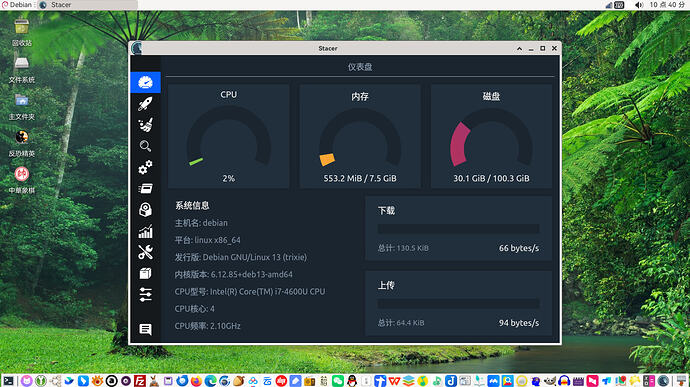Screen dimensions: 690x387
Task: Click the hostname line 主机名: debian
Action: (201, 223)
